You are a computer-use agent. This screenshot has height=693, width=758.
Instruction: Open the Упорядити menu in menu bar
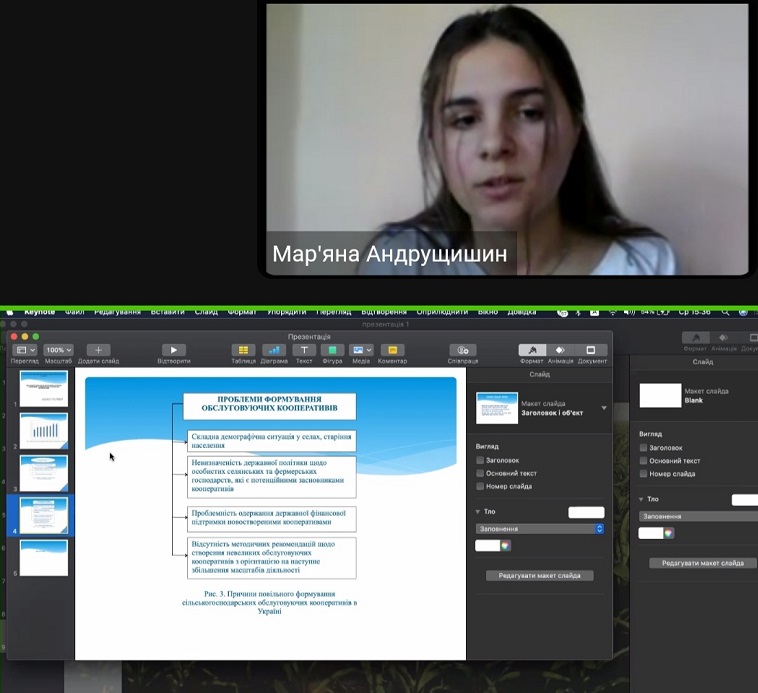pos(287,312)
